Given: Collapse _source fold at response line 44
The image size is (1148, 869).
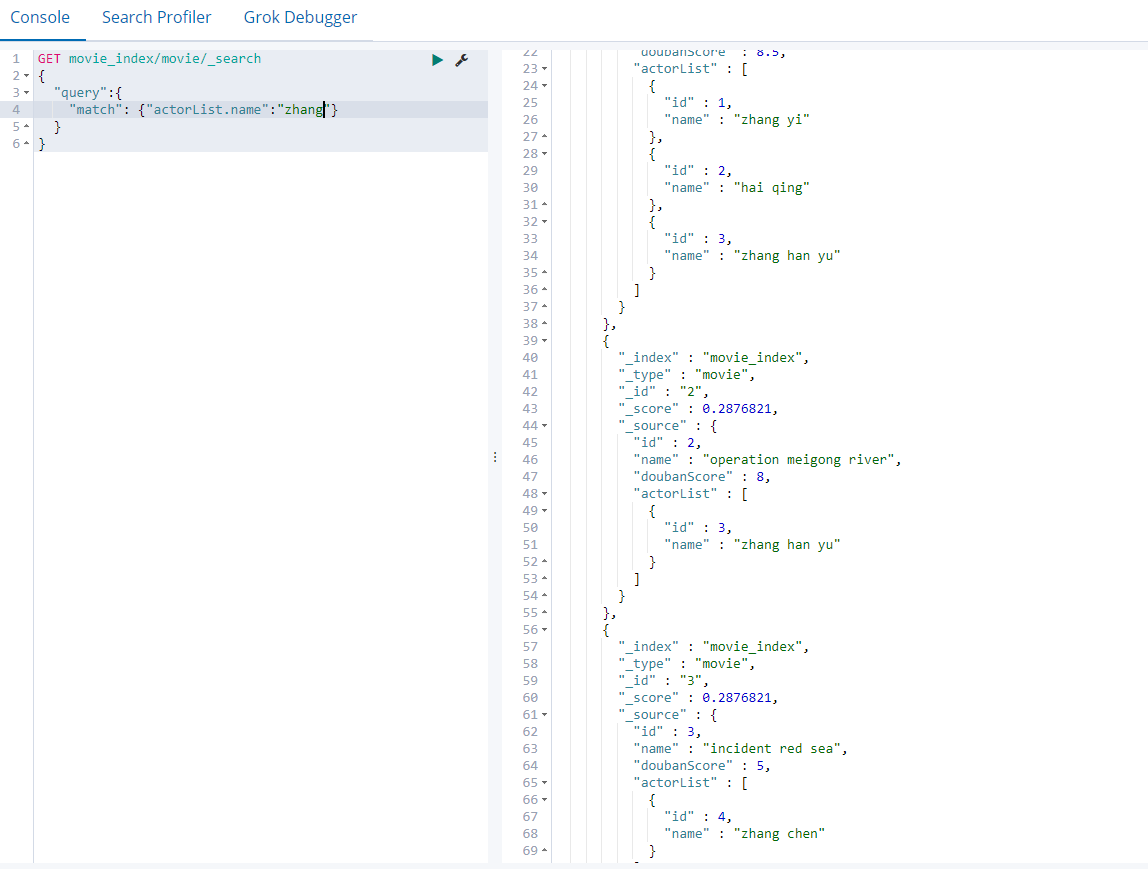Looking at the screenshot, I should 545,426.
